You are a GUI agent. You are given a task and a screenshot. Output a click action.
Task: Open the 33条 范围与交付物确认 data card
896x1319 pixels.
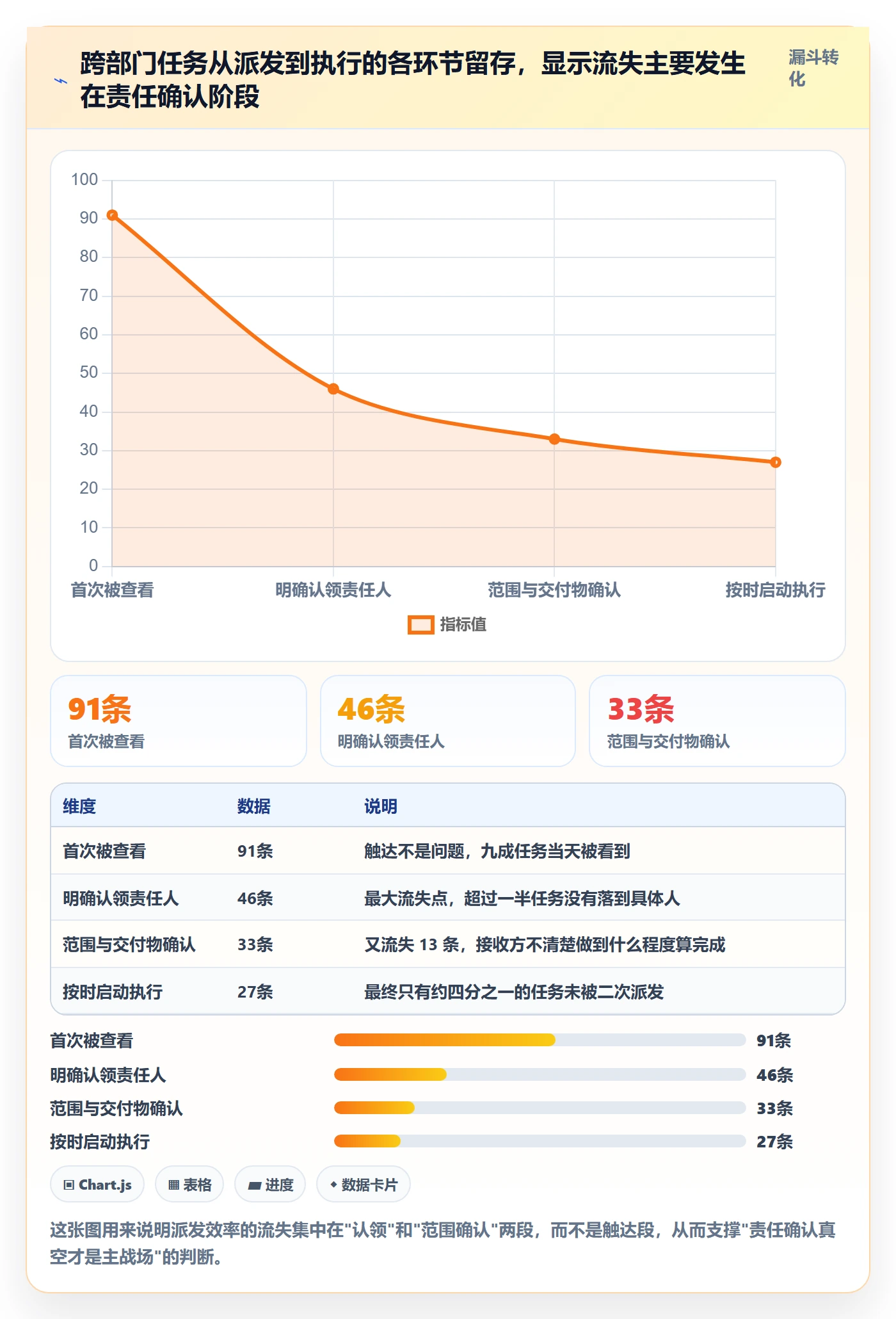tap(717, 721)
